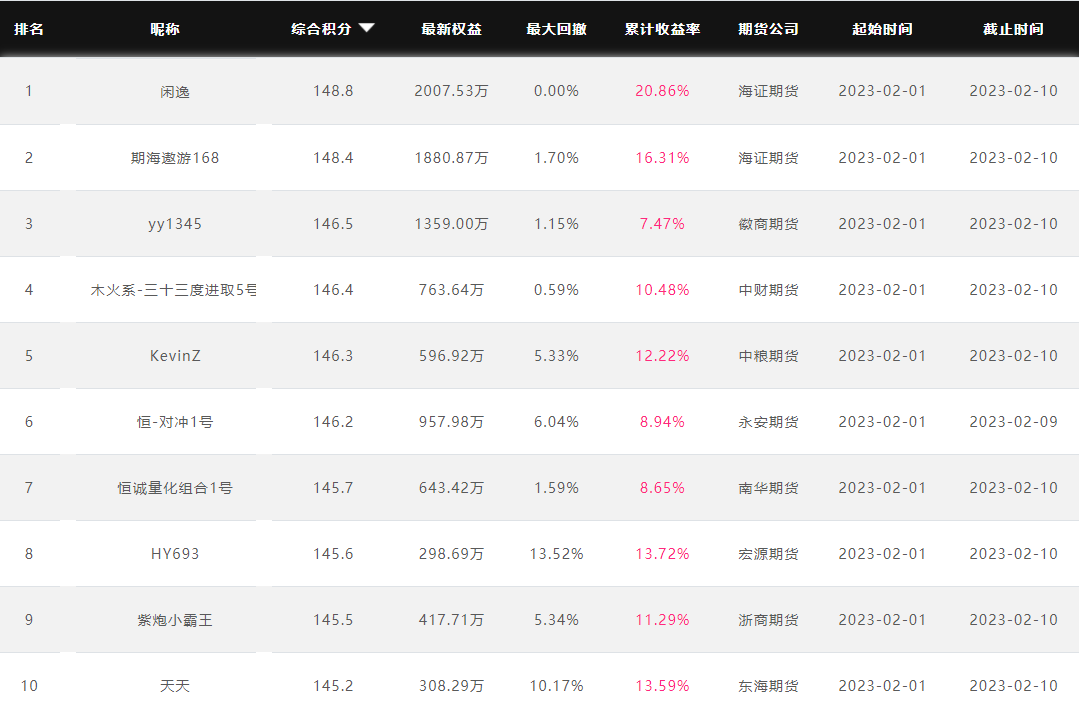Select the 期货公司 column header
The image size is (1079, 718).
coord(768,29)
